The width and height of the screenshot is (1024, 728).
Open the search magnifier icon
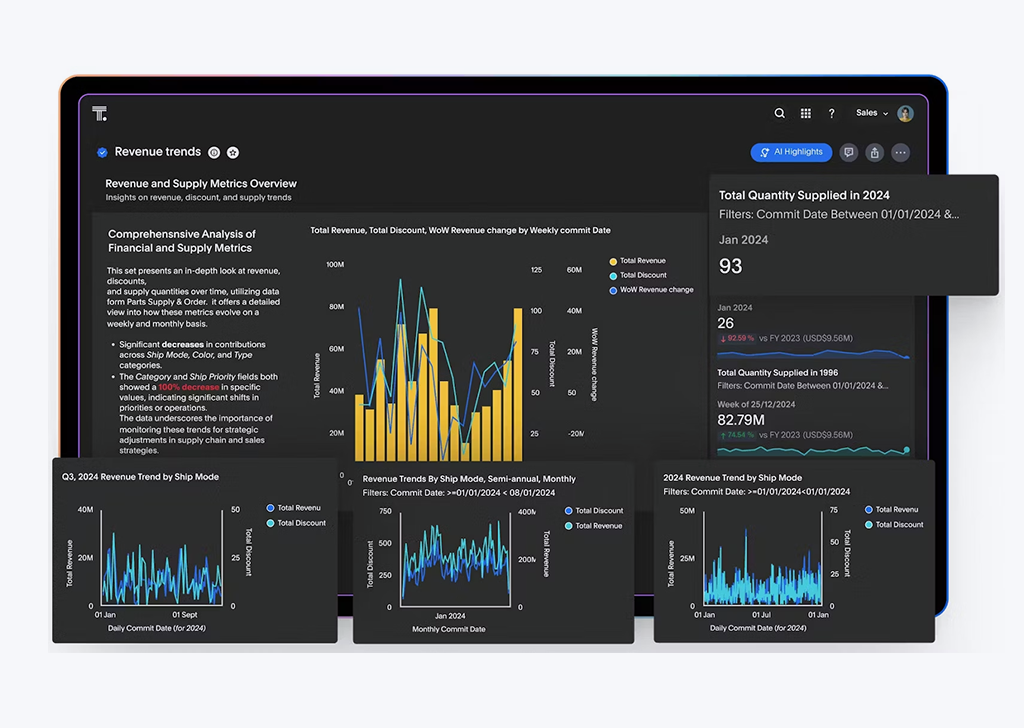pos(780,113)
